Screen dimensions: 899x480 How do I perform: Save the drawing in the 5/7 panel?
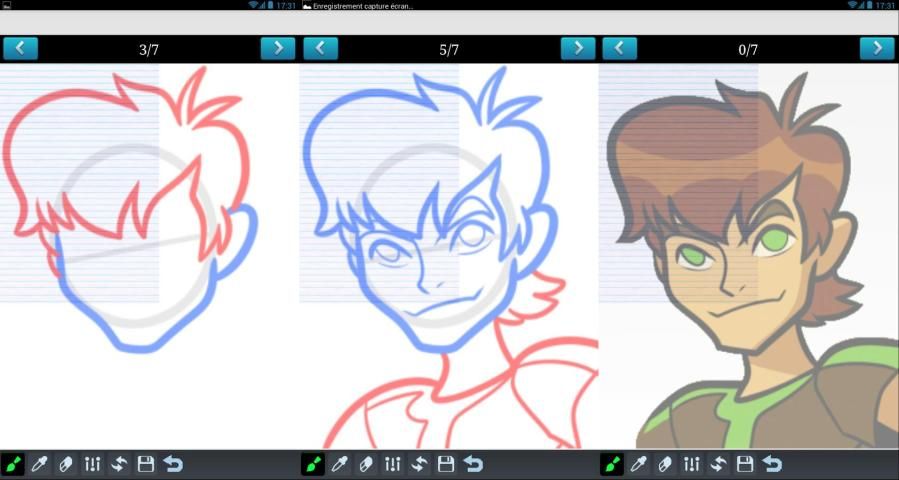446,464
